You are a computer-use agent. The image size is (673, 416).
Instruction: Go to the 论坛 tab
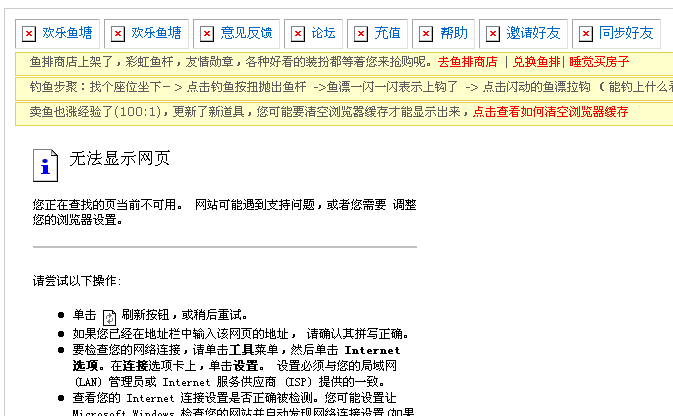(323, 33)
